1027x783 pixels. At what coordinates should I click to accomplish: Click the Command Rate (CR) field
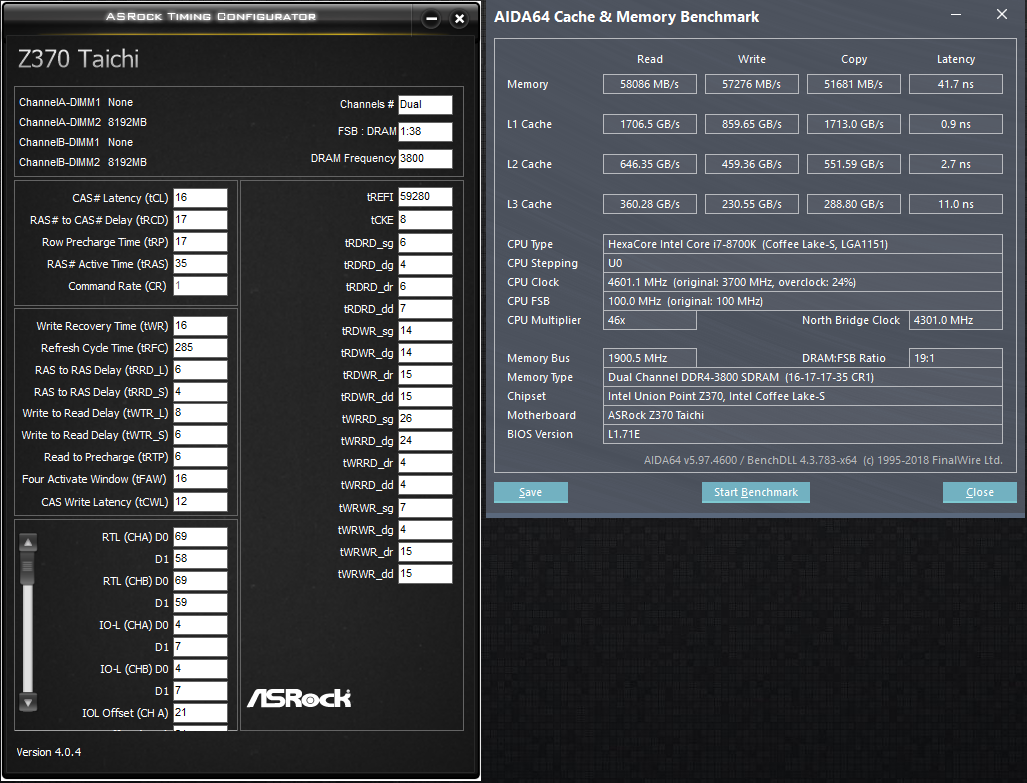tap(200, 286)
